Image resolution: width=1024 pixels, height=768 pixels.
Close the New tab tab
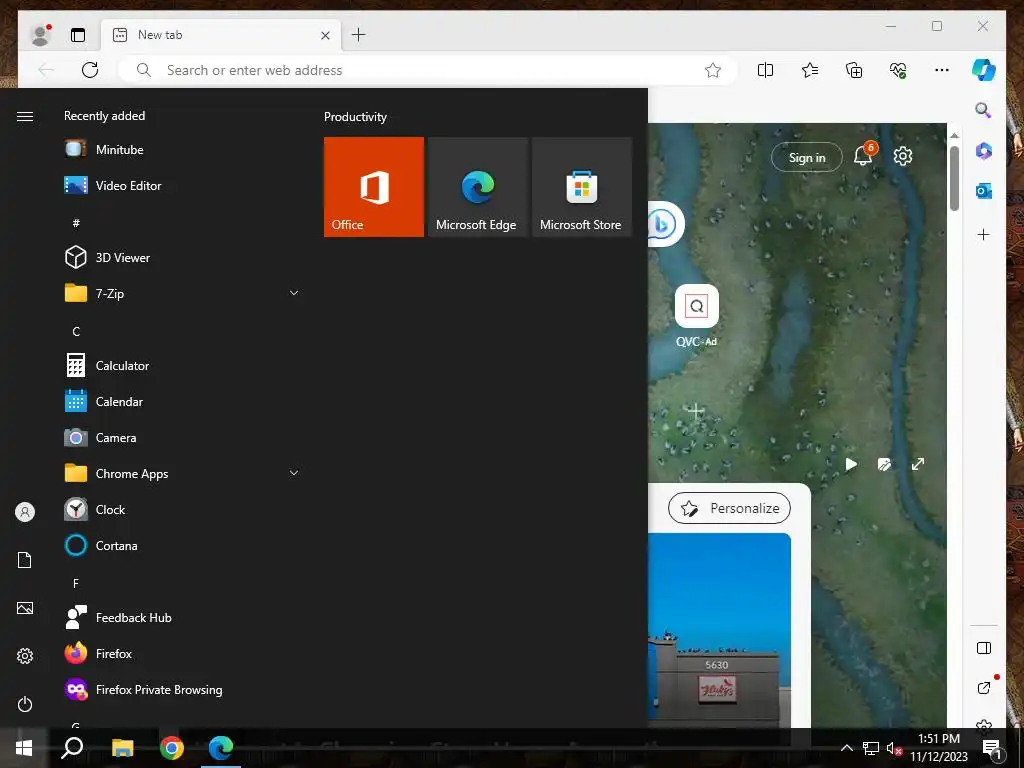(325, 35)
